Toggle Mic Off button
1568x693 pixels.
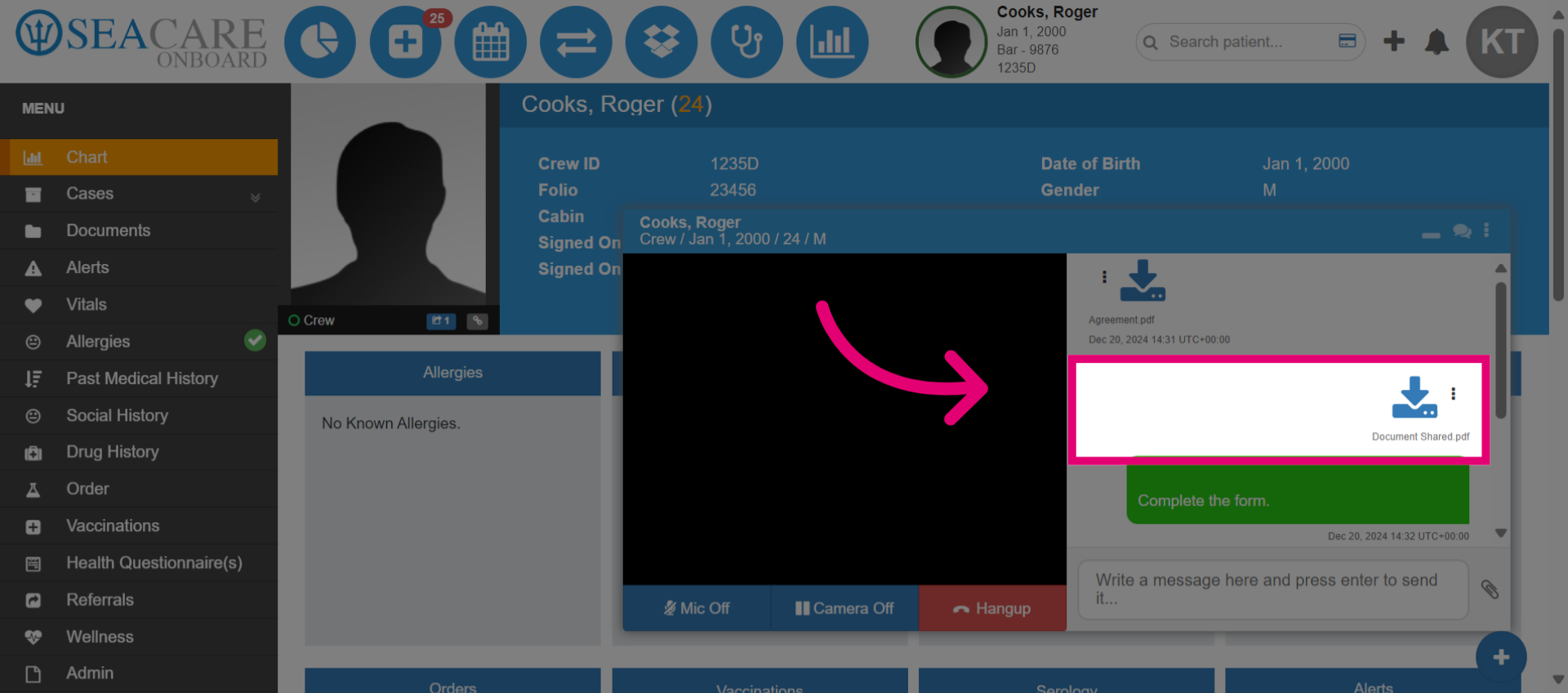[x=697, y=608]
